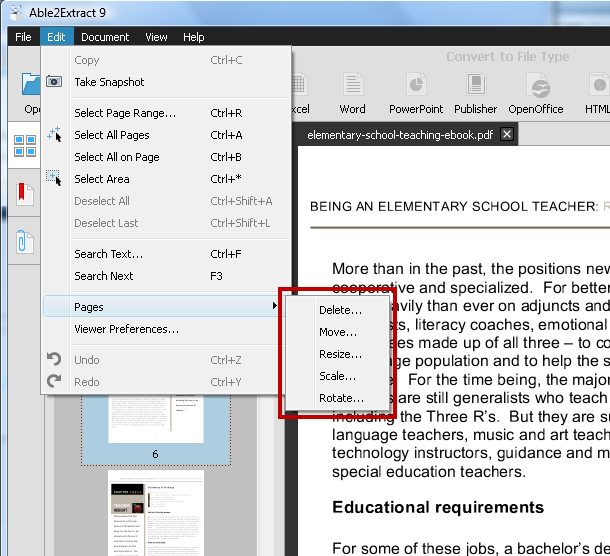Click the Undo arrow icon
Viewport: 610px width, 556px height.
[54, 359]
